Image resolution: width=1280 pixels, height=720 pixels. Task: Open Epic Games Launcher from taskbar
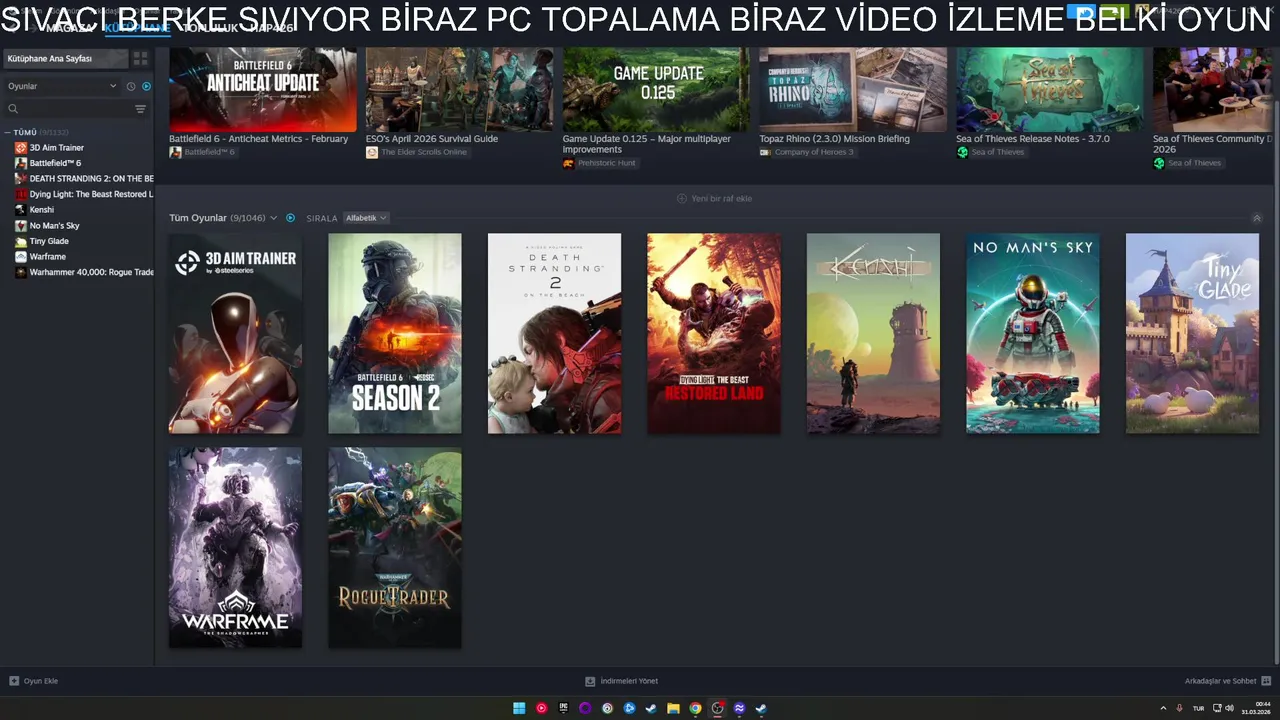point(563,708)
